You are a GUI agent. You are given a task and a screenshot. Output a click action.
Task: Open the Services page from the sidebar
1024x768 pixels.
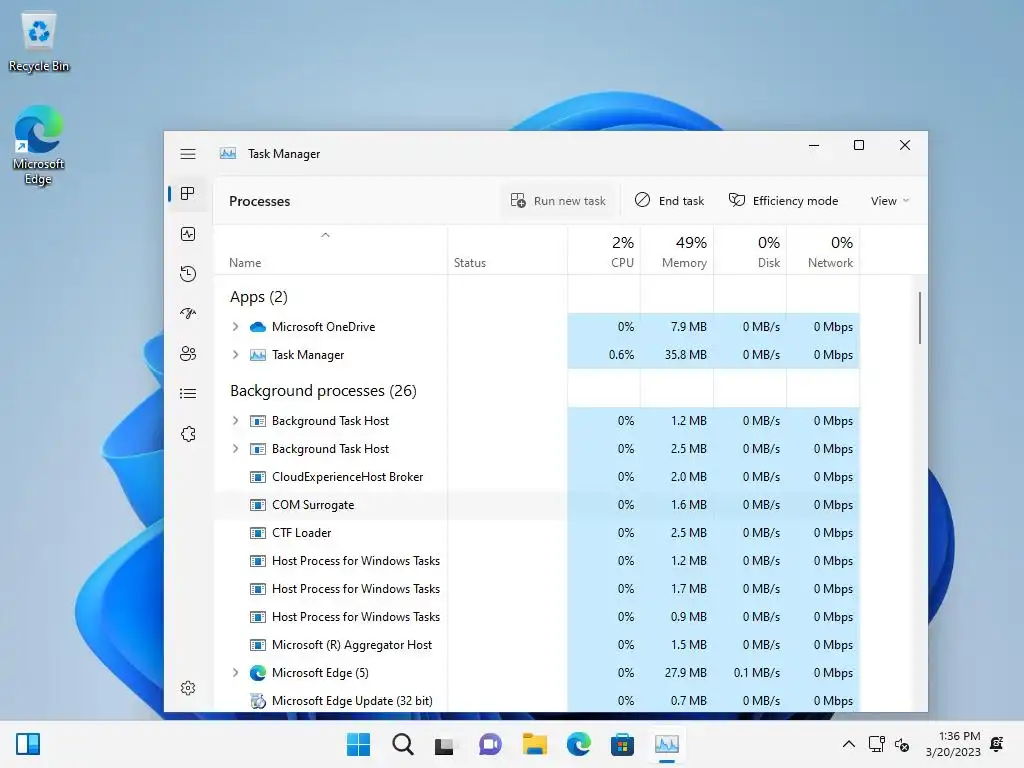pyautogui.click(x=188, y=434)
